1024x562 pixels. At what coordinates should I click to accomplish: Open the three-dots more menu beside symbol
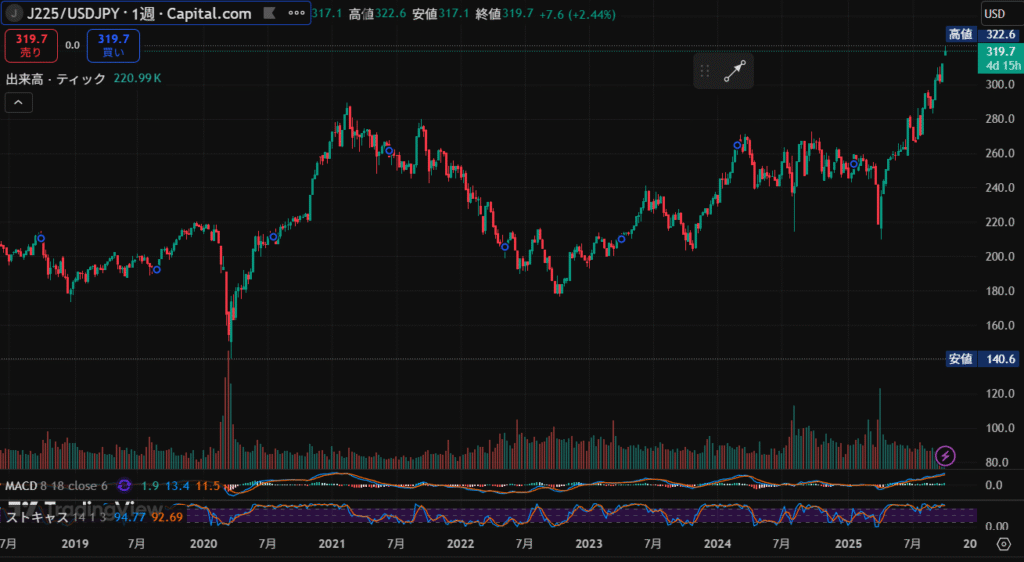pyautogui.click(x=294, y=13)
